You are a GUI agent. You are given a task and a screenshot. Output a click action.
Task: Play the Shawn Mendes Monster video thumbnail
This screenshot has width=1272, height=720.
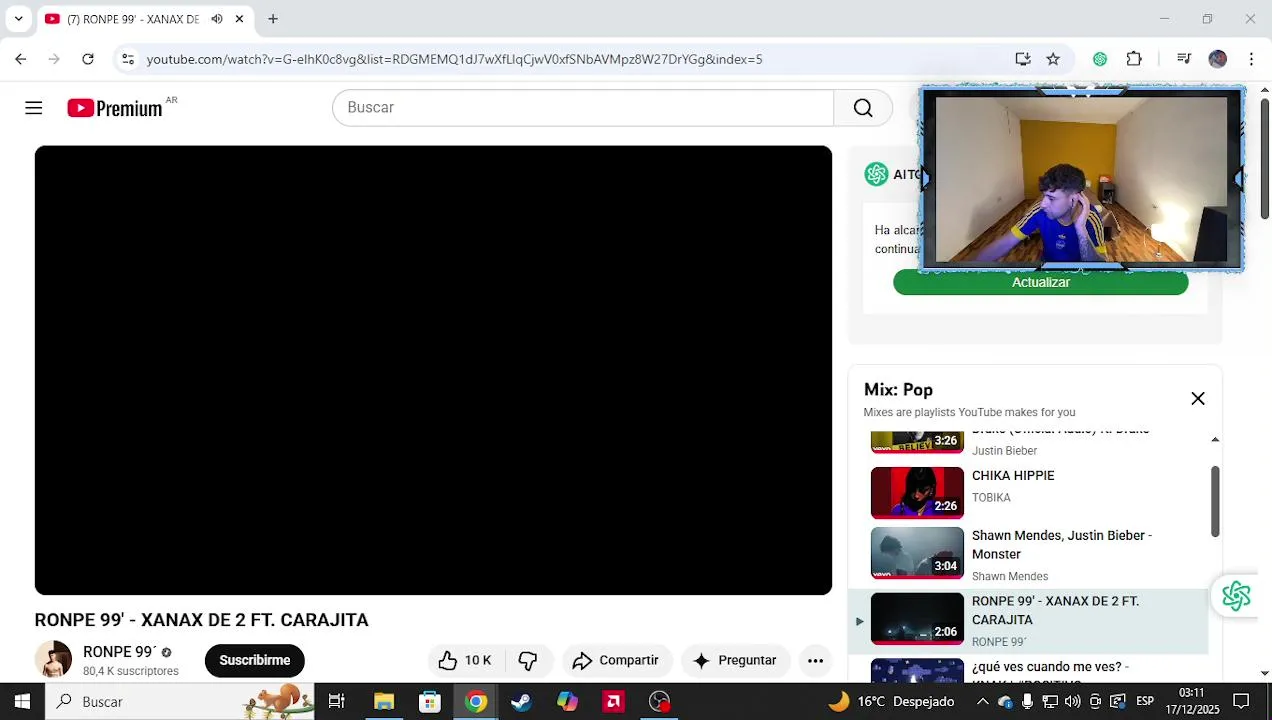917,553
